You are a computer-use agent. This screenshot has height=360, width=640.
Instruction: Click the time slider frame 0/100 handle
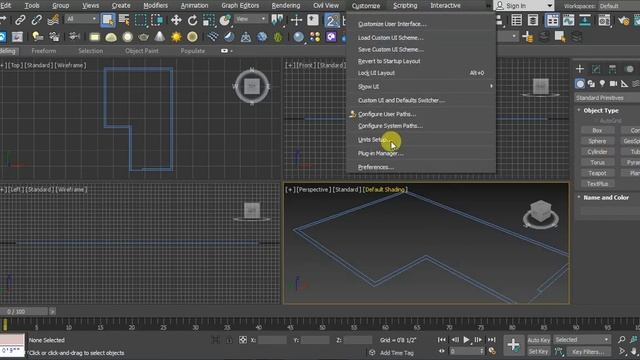point(24,311)
